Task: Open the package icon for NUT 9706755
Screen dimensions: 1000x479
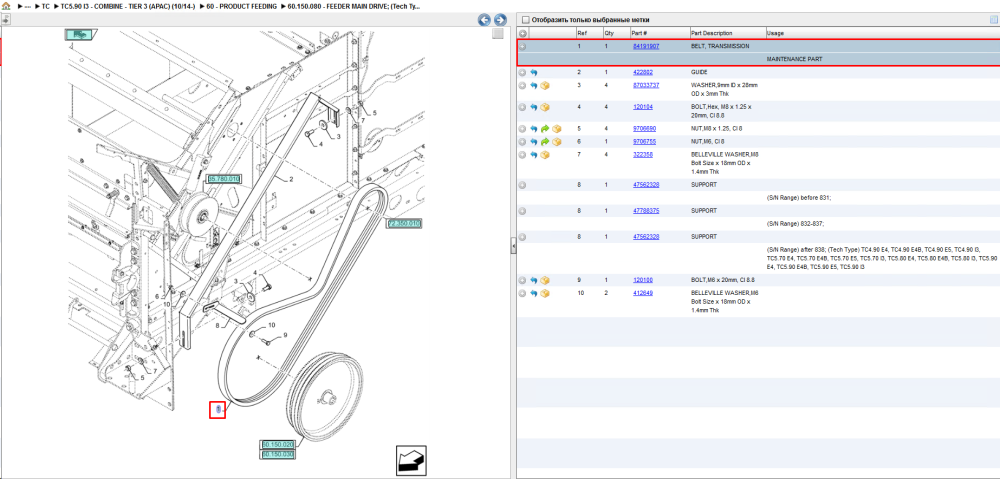Action: tap(557, 142)
